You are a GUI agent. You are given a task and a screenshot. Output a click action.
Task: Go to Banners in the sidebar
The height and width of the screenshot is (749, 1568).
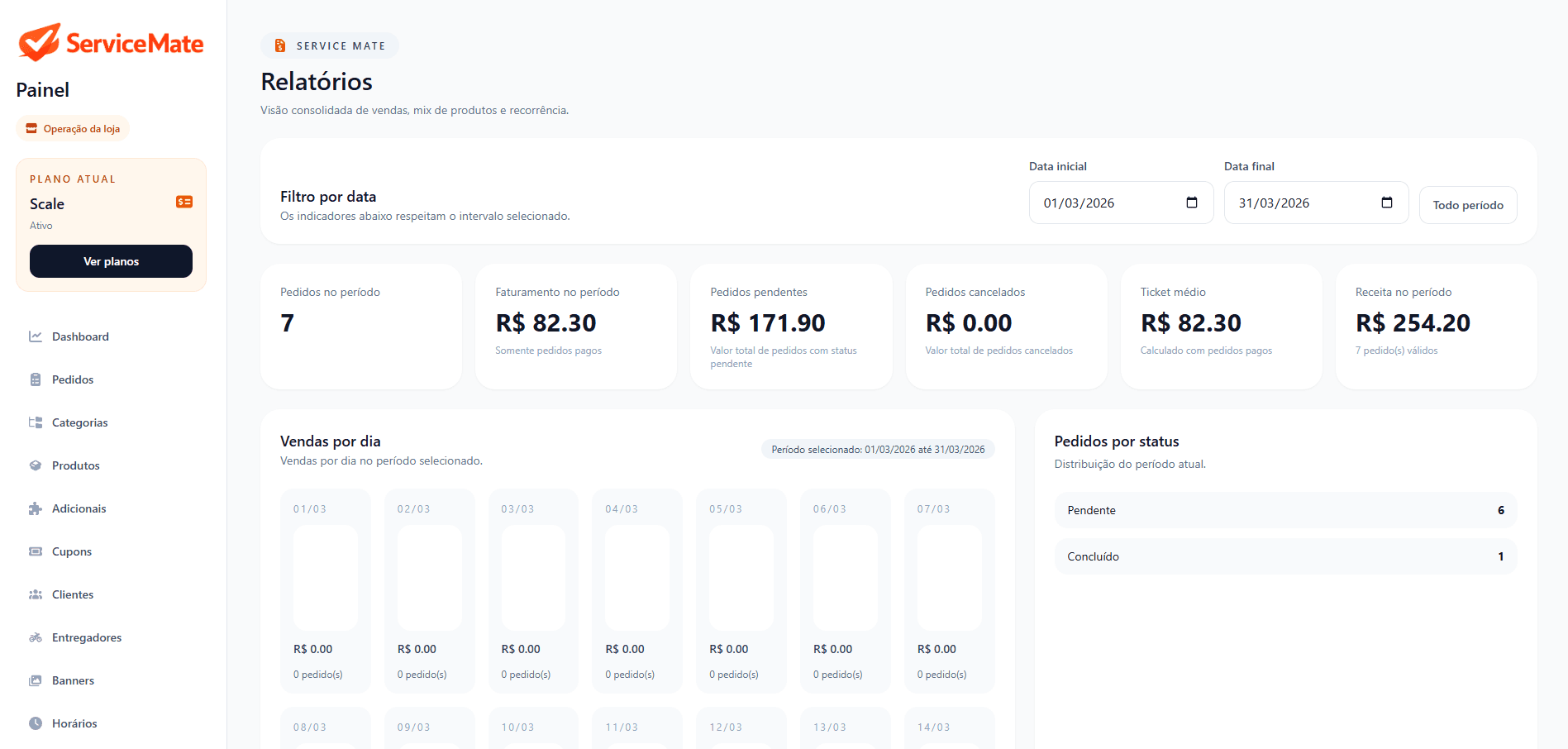(x=73, y=680)
